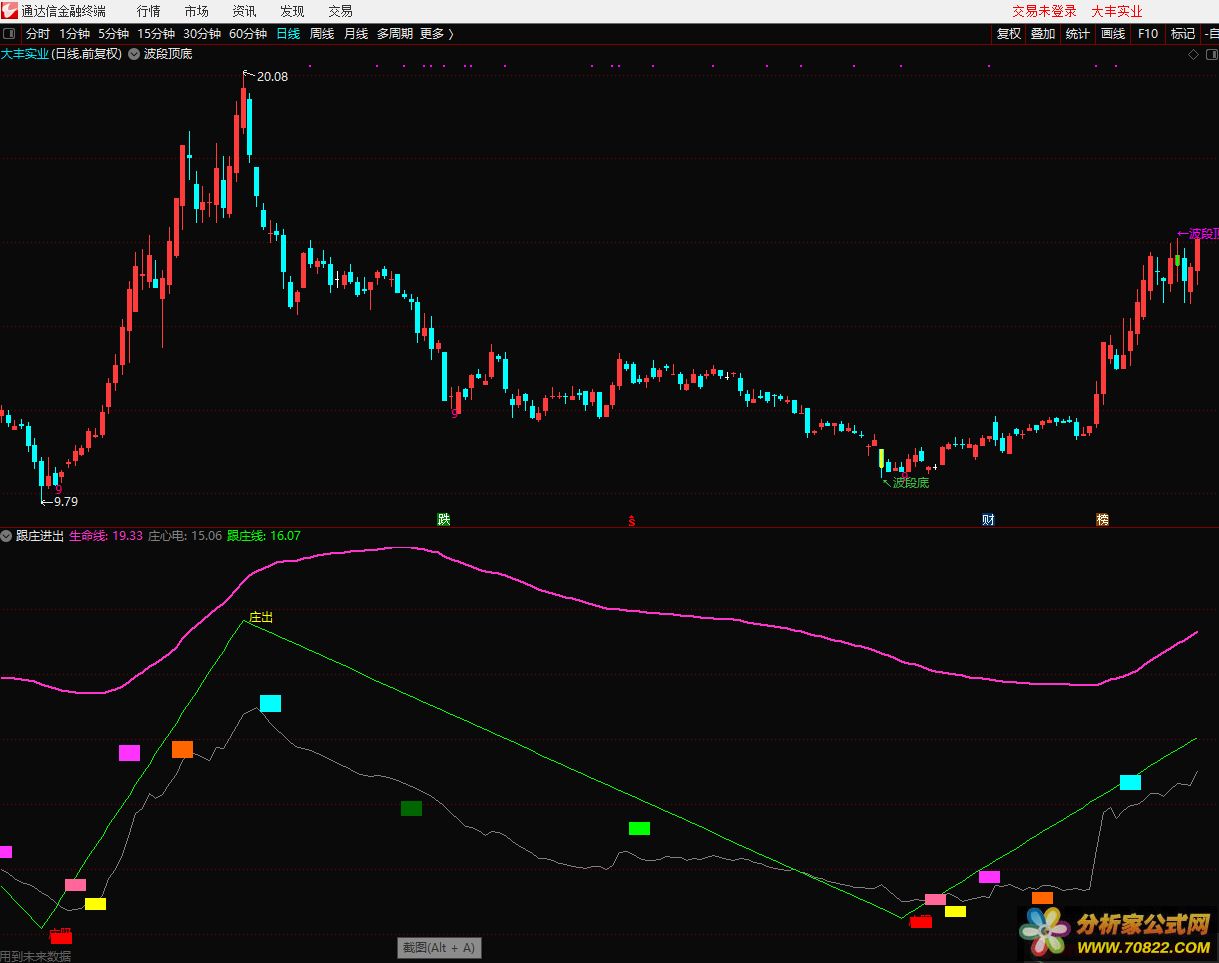The image size is (1219, 963).
Task: Click the cyan signal block near 庄出 peak
Action: [x=270, y=703]
